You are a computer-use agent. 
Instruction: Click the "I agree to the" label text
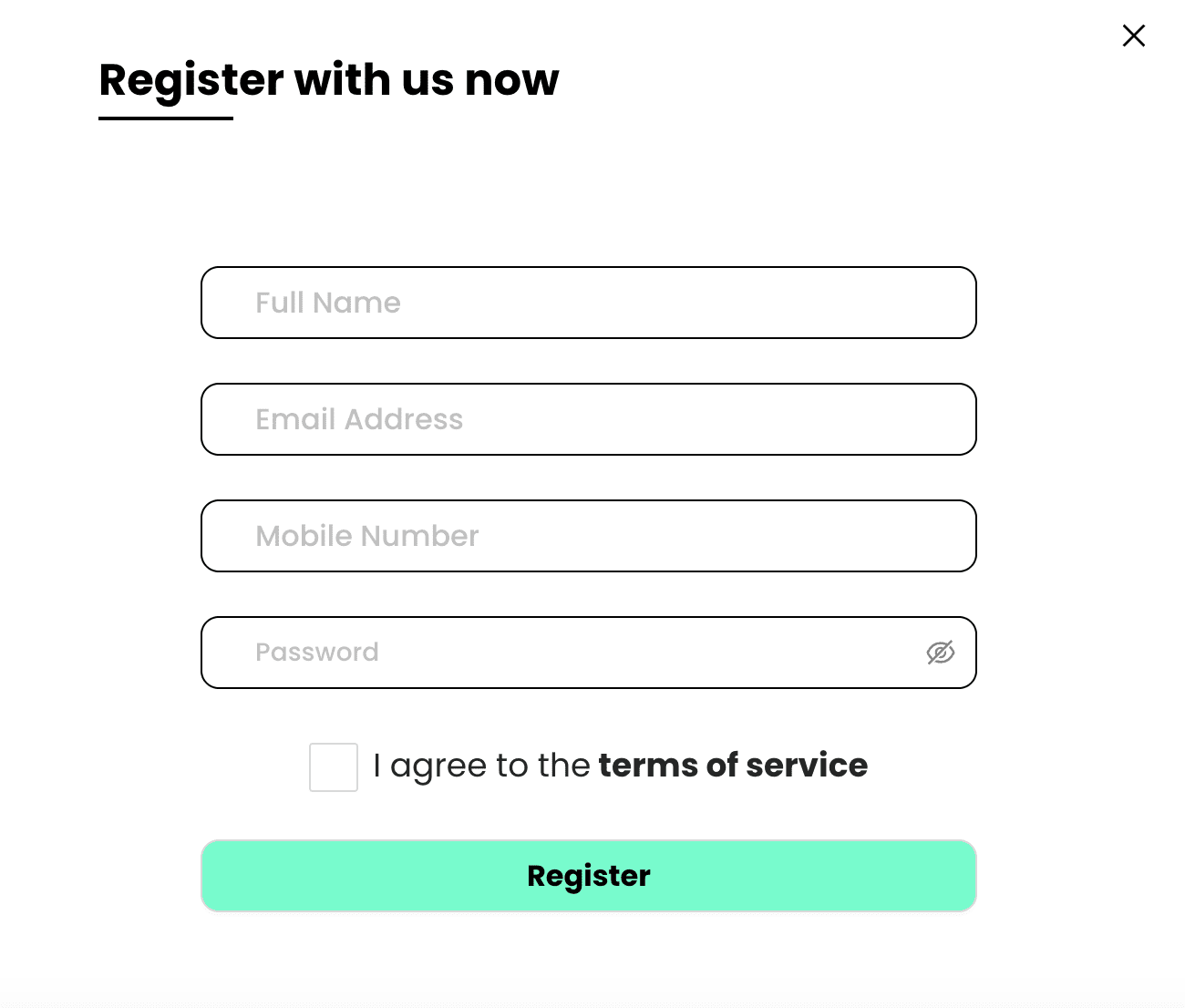482,766
